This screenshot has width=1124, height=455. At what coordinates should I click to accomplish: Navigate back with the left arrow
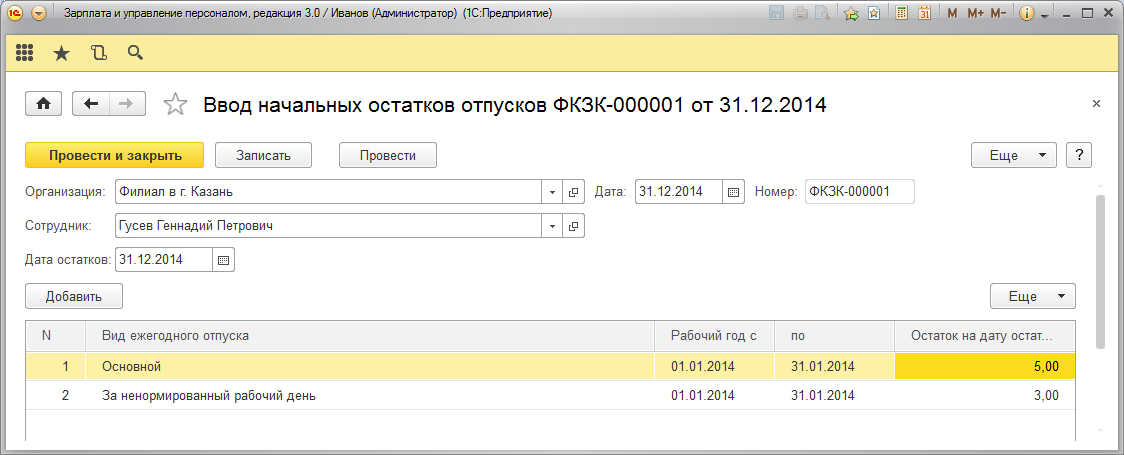91,104
